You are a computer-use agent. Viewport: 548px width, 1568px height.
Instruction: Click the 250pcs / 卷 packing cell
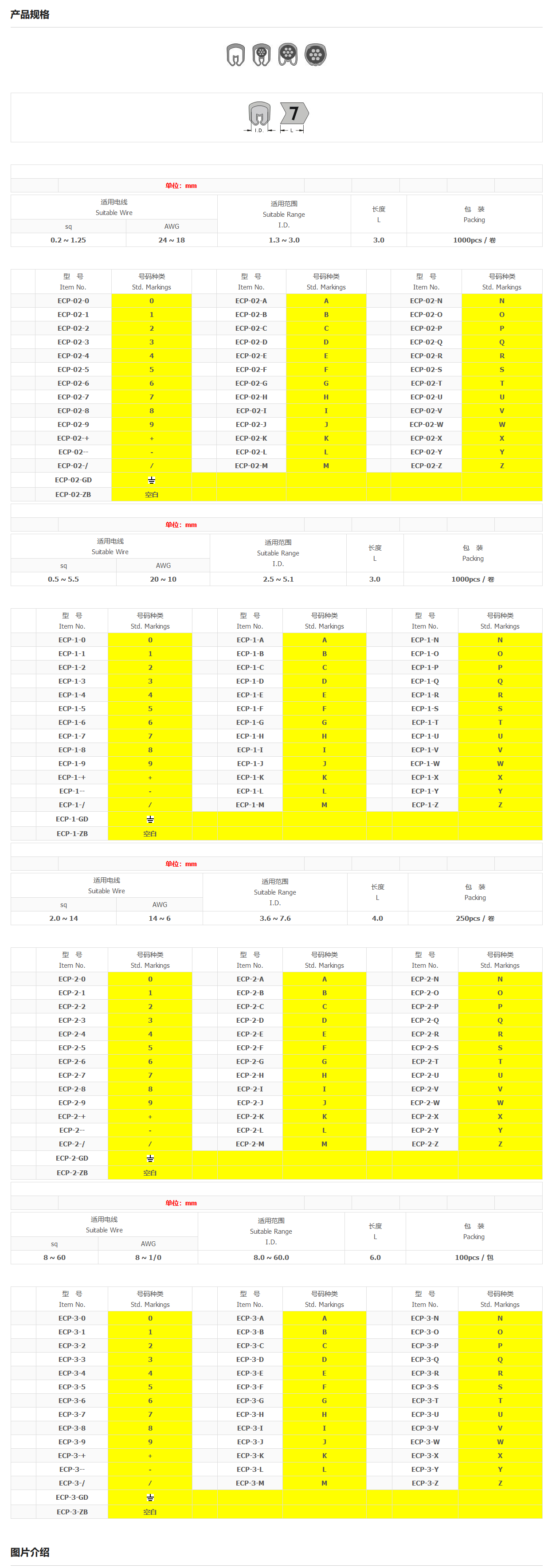(x=475, y=918)
